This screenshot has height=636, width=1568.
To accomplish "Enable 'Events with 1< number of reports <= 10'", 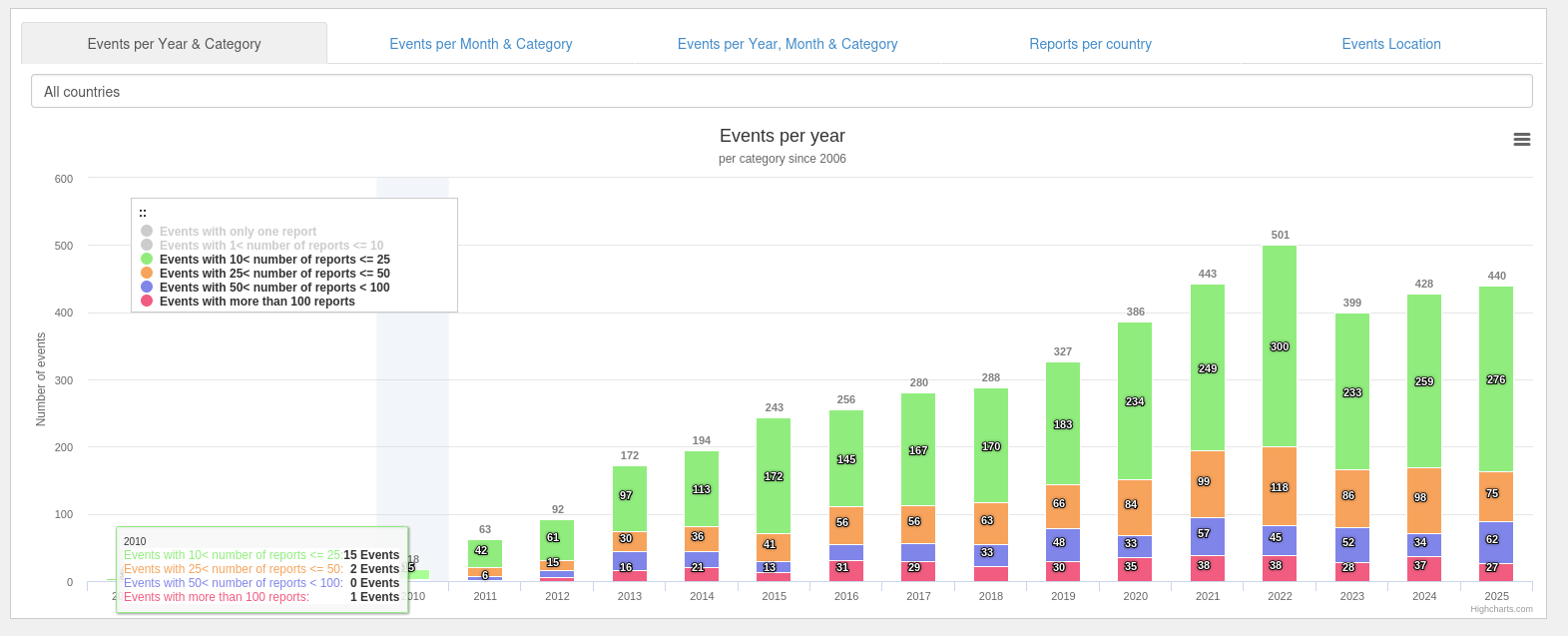I will 270,246.
